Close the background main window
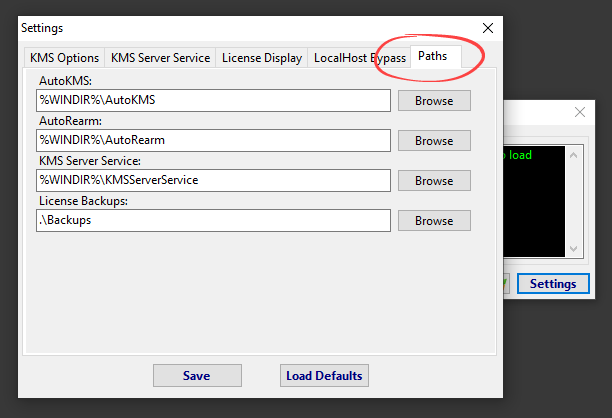The image size is (612, 418). click(579, 114)
